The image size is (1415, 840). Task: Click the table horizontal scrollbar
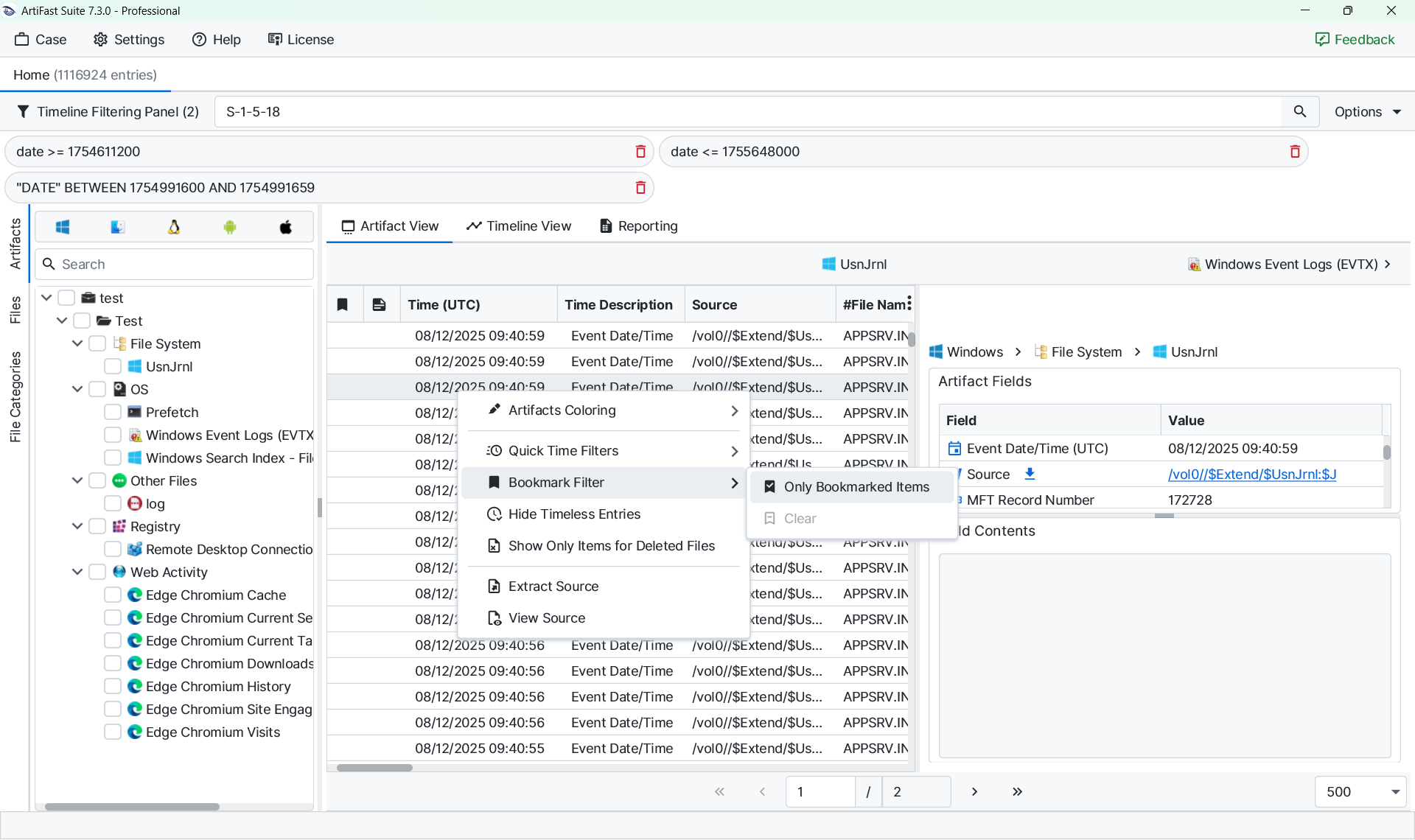[374, 768]
